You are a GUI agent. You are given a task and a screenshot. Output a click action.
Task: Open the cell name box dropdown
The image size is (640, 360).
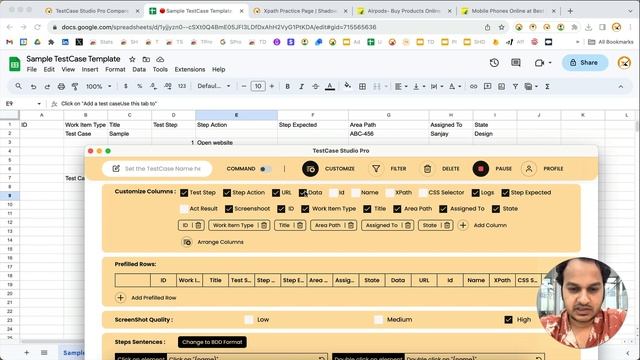(x=39, y=104)
